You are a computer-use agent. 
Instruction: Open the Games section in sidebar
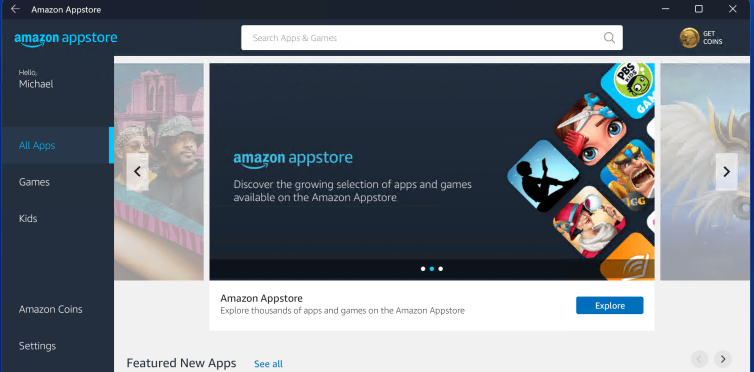point(34,182)
